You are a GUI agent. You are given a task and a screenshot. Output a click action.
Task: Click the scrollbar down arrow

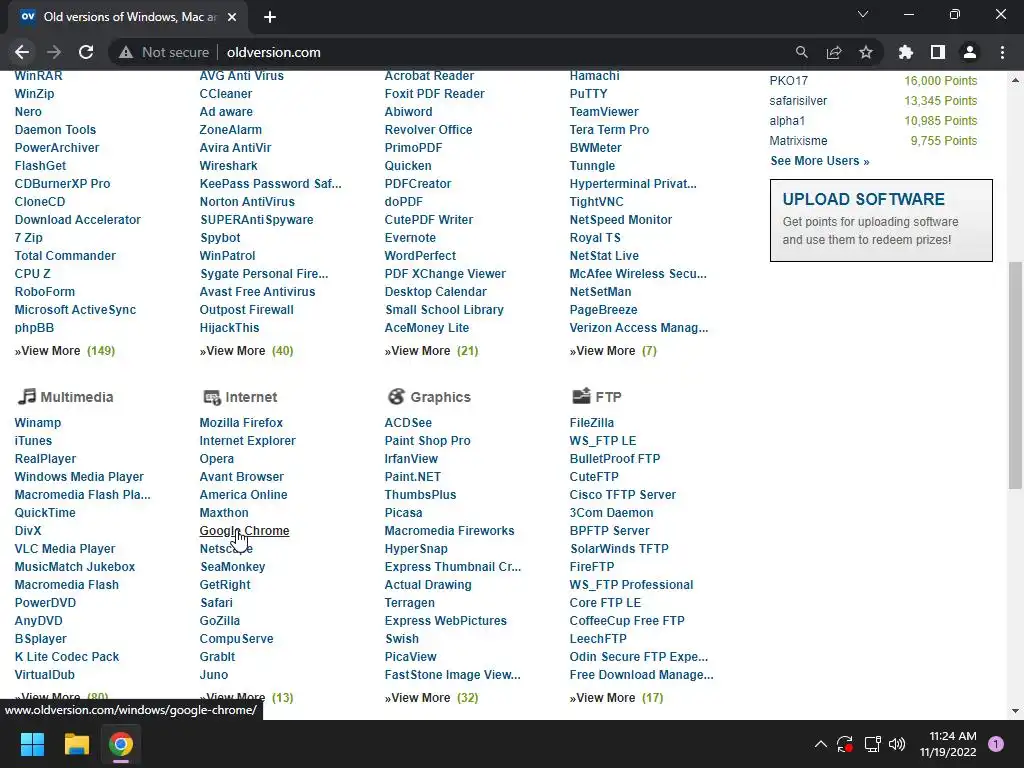[1015, 711]
